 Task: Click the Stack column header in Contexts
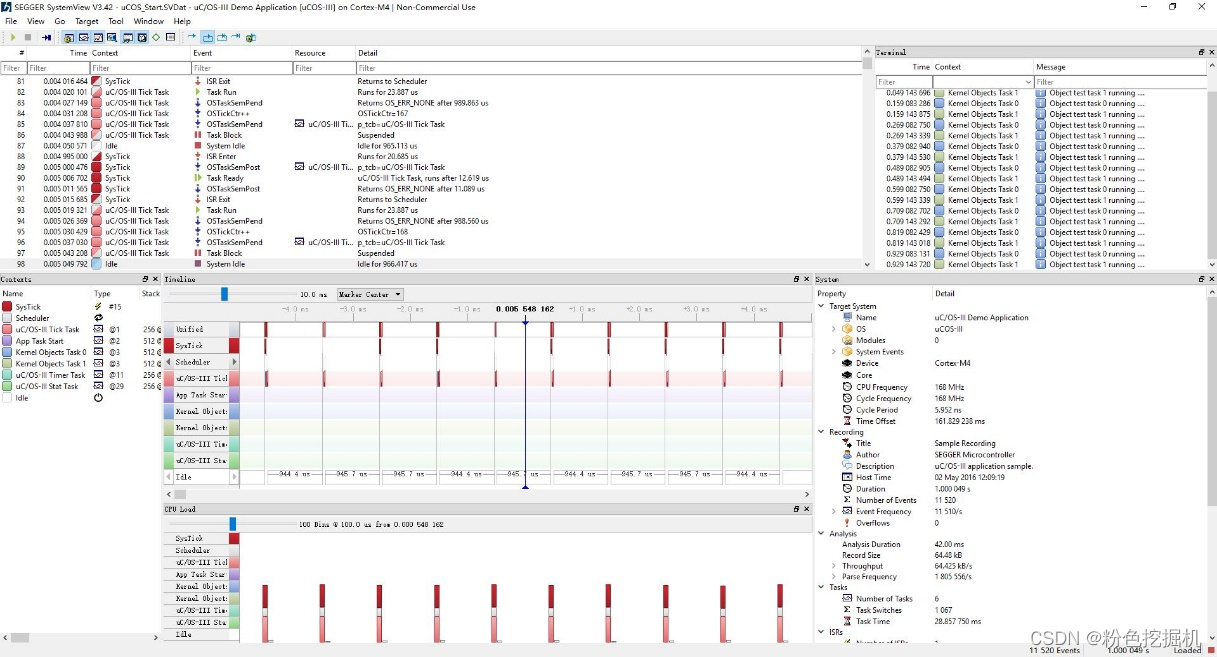point(150,294)
